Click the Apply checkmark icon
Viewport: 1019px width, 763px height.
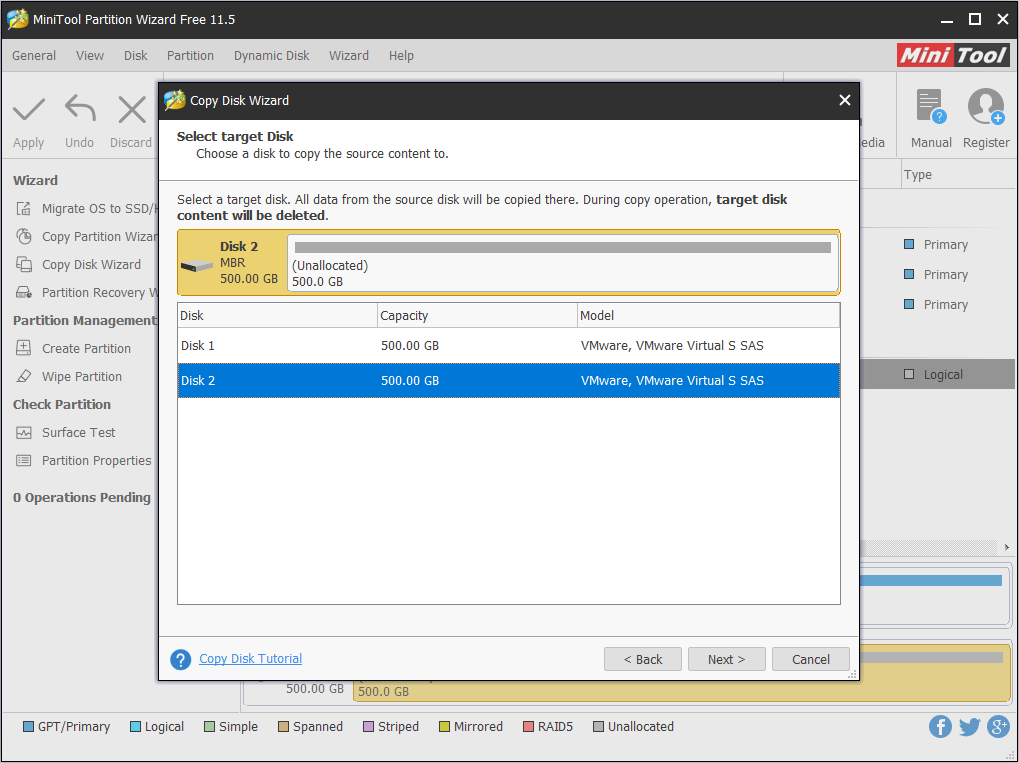(x=29, y=109)
